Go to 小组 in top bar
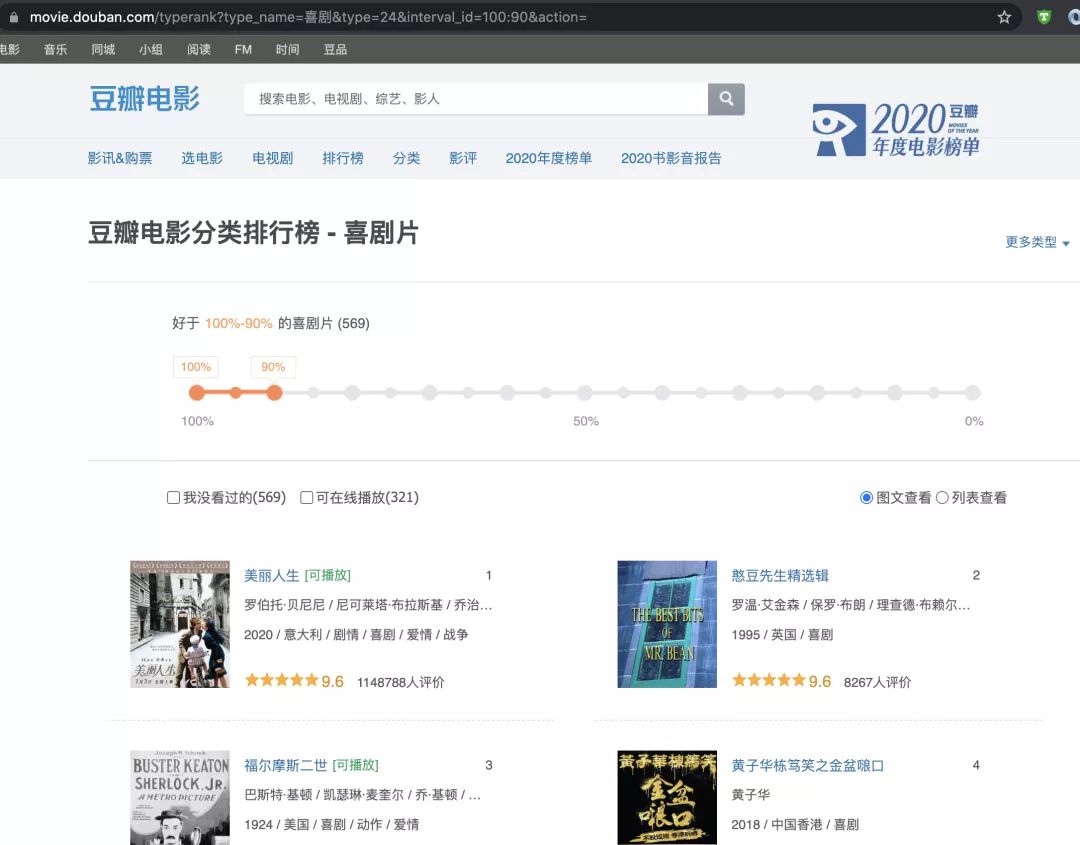This screenshot has height=845, width=1080. tap(151, 50)
